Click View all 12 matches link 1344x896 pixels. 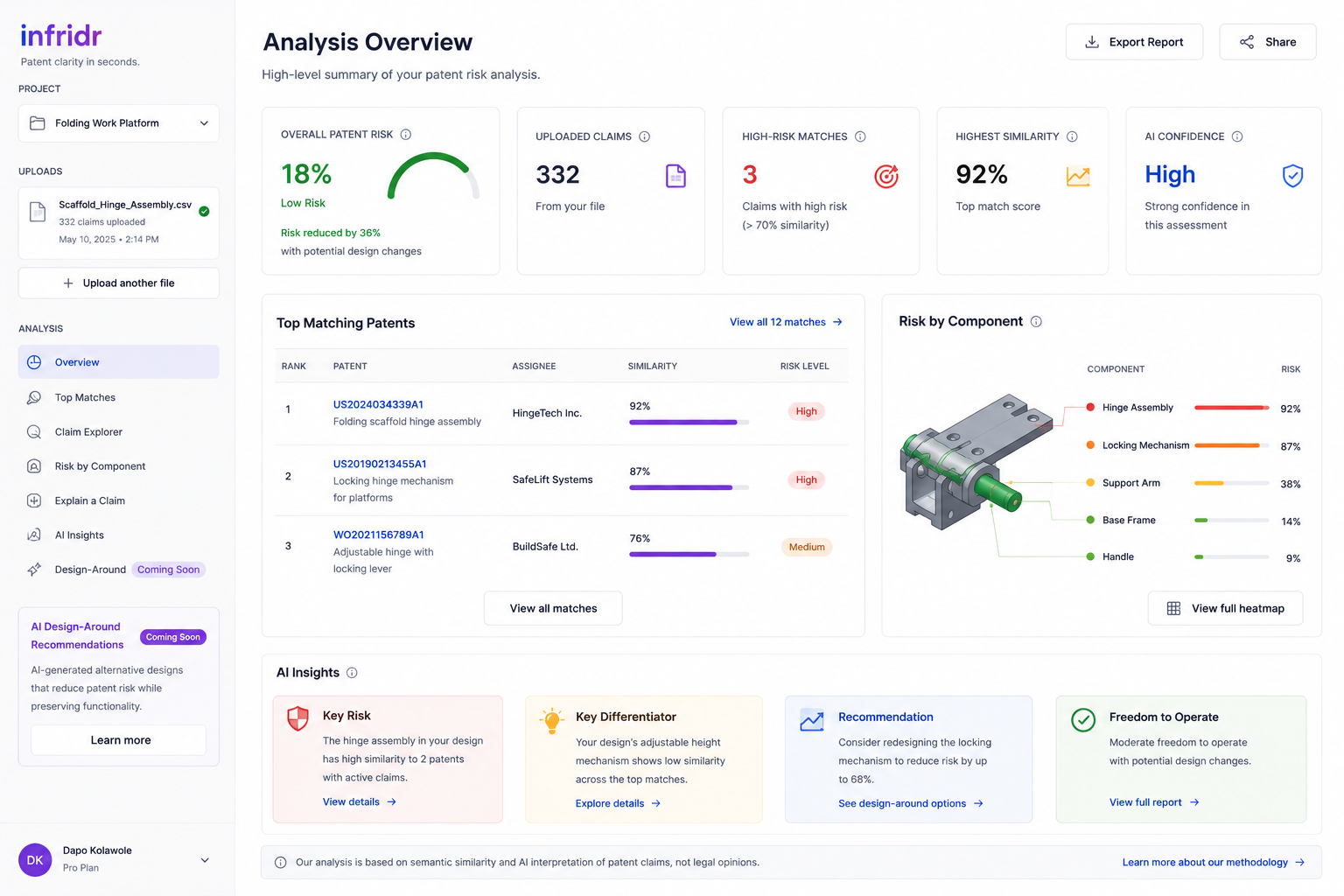pos(786,322)
